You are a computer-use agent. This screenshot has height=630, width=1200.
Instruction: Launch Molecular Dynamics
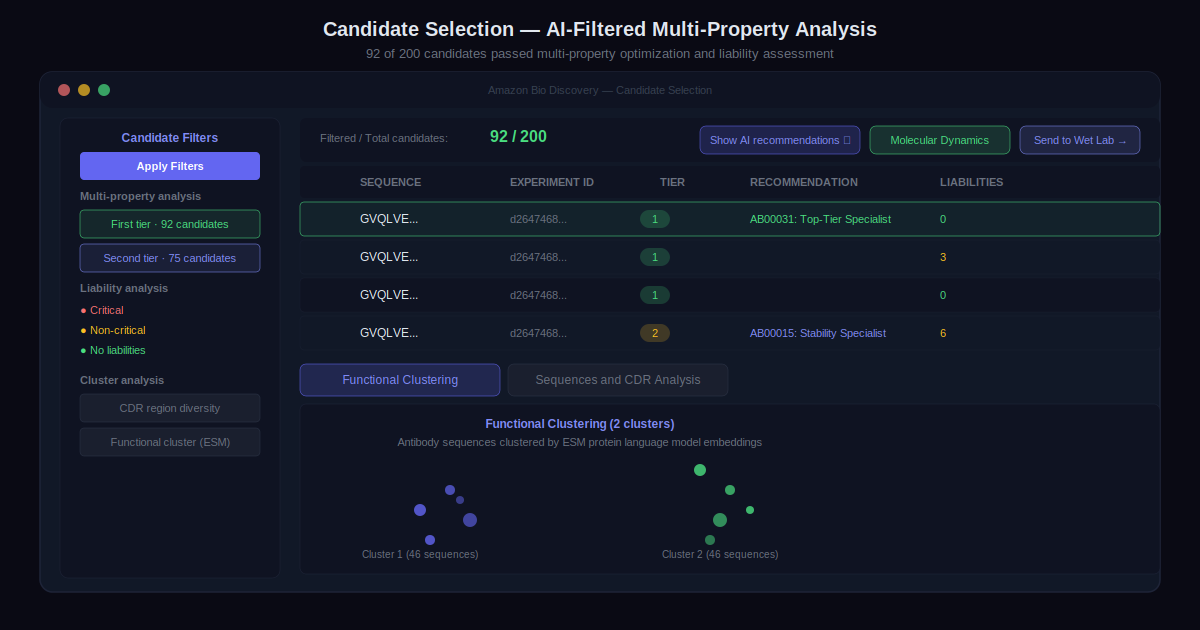[939, 140]
